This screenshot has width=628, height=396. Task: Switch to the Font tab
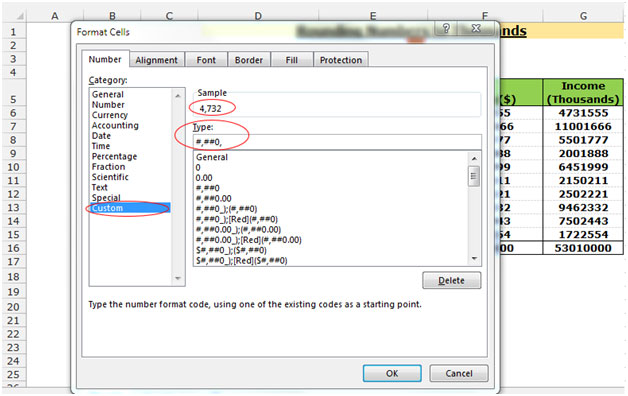click(206, 60)
